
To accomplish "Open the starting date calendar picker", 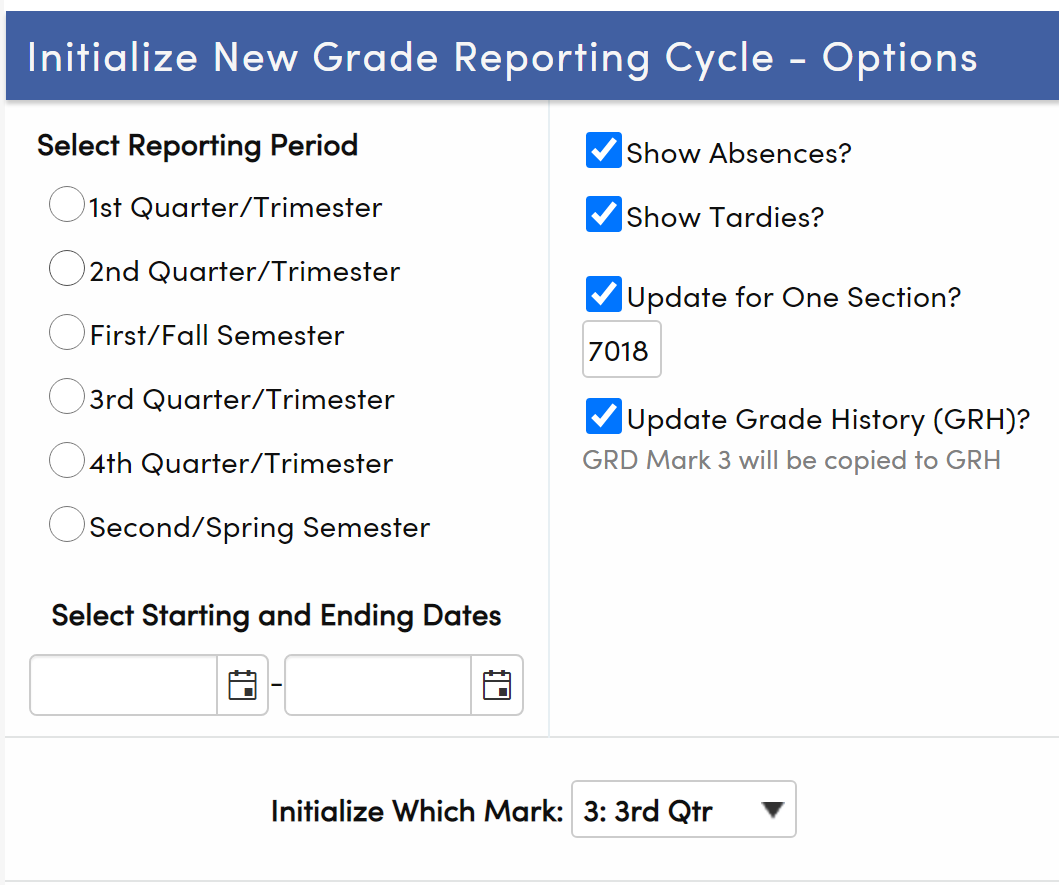I will (x=242, y=684).
